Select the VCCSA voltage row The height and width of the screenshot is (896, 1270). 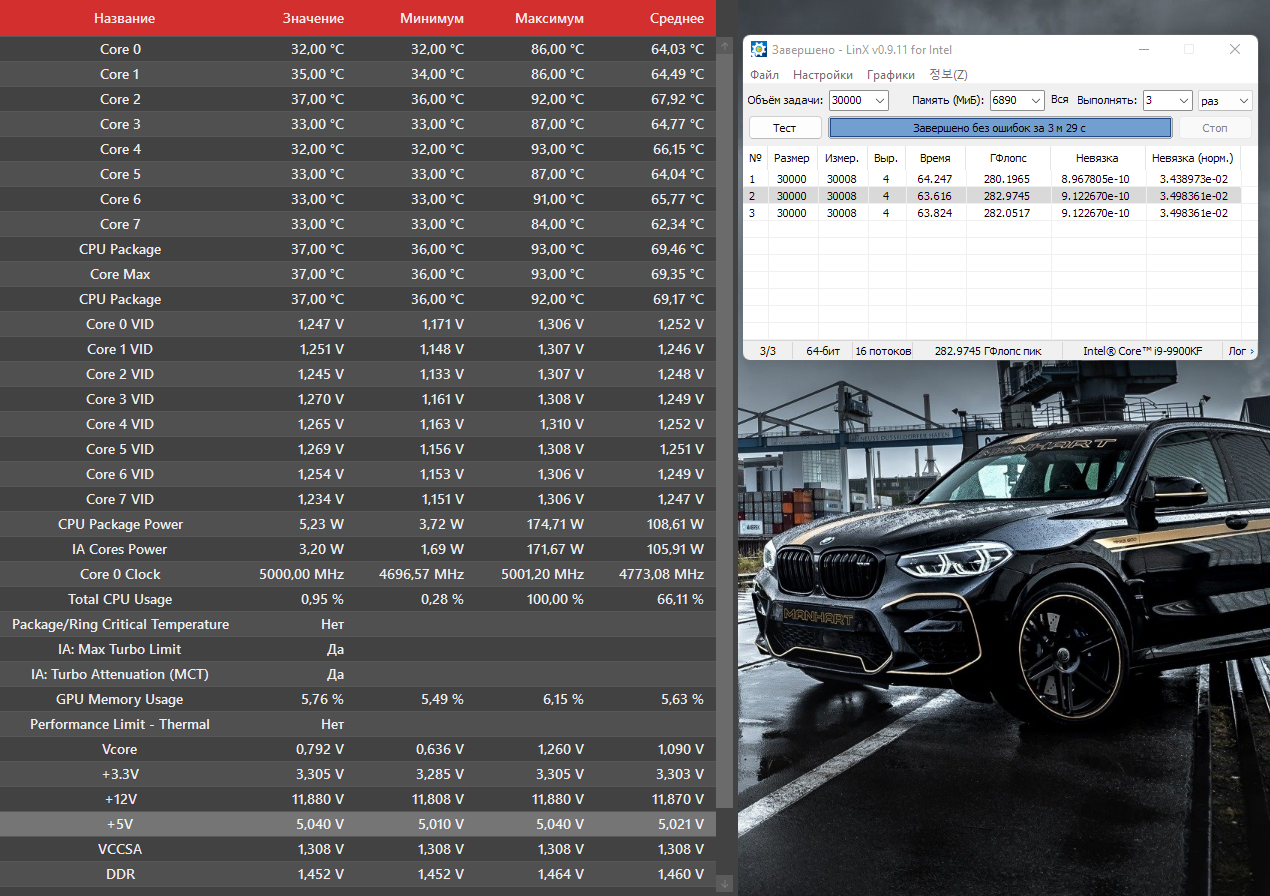[x=358, y=849]
